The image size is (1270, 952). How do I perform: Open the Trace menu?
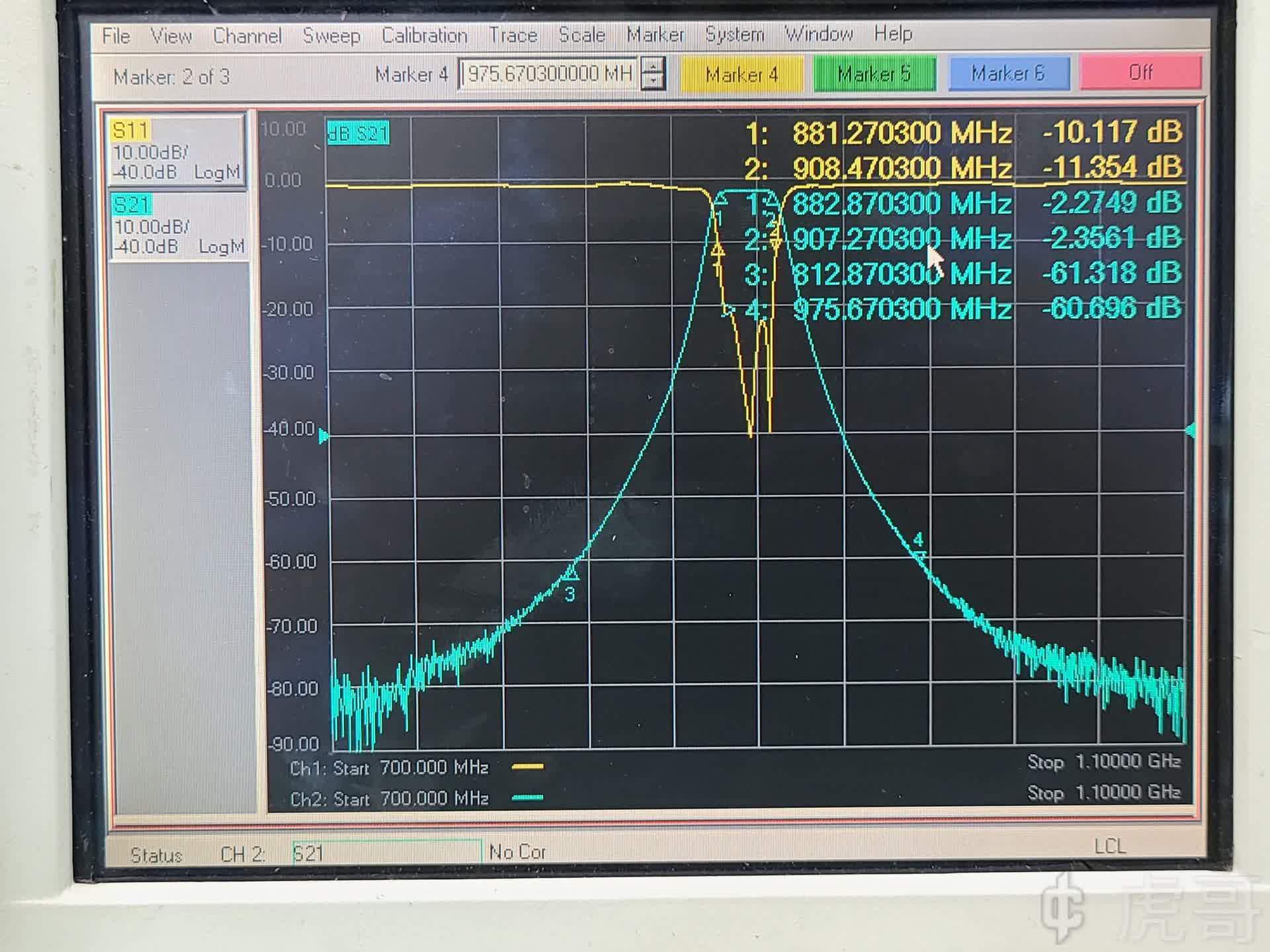pyautogui.click(x=512, y=35)
